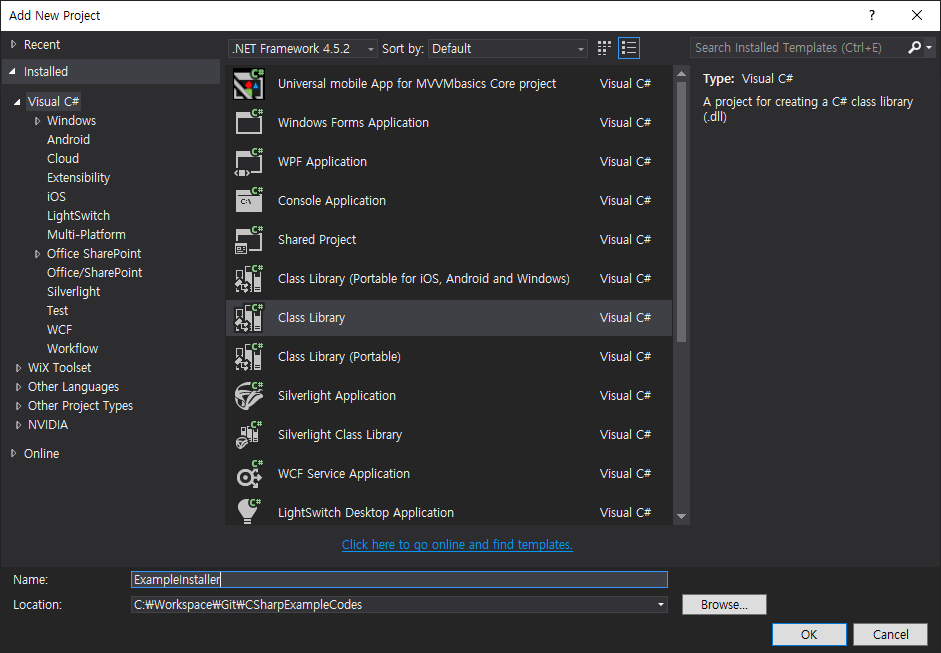Expand the Online section

[x=13, y=453]
